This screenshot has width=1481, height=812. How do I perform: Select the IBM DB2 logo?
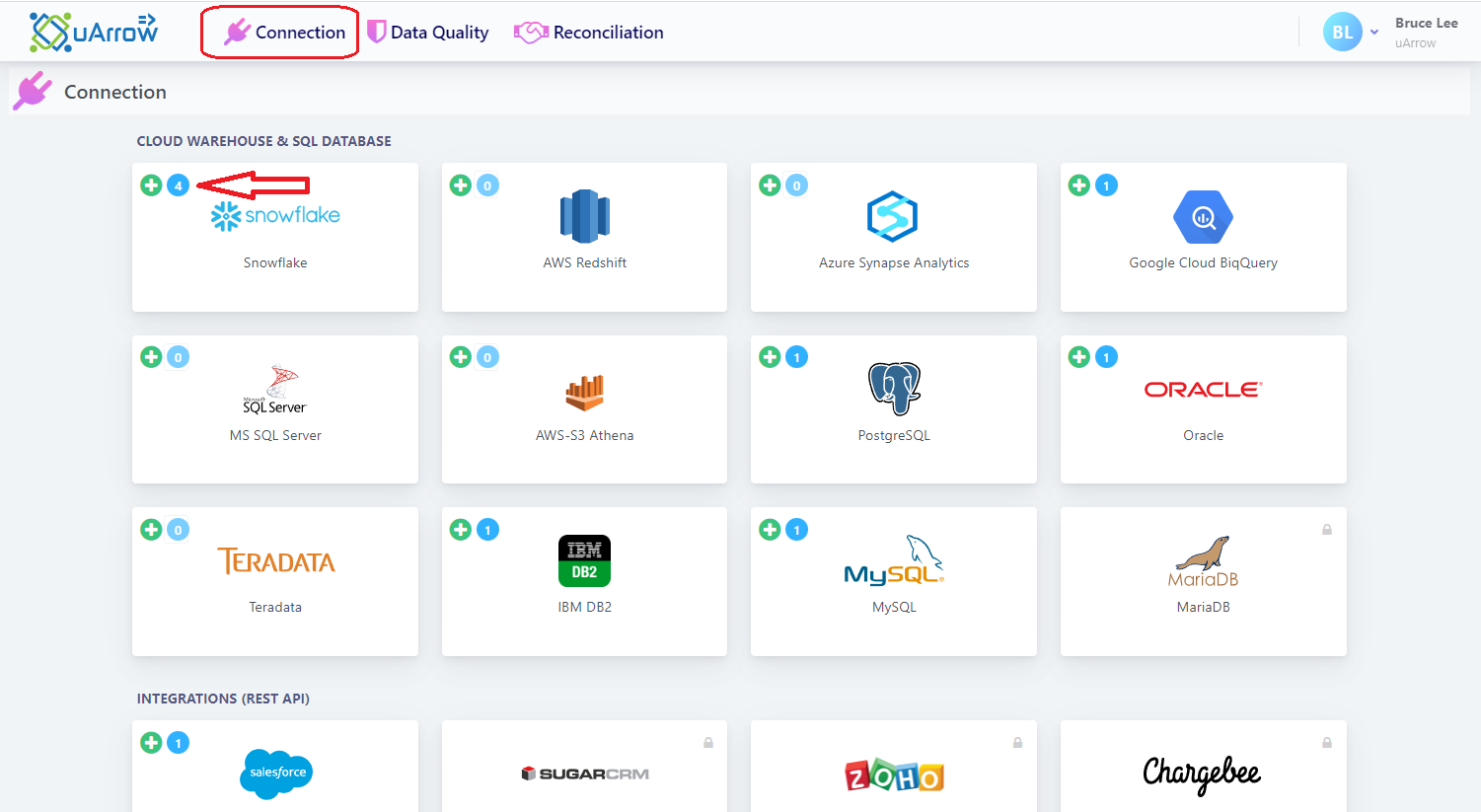585,561
